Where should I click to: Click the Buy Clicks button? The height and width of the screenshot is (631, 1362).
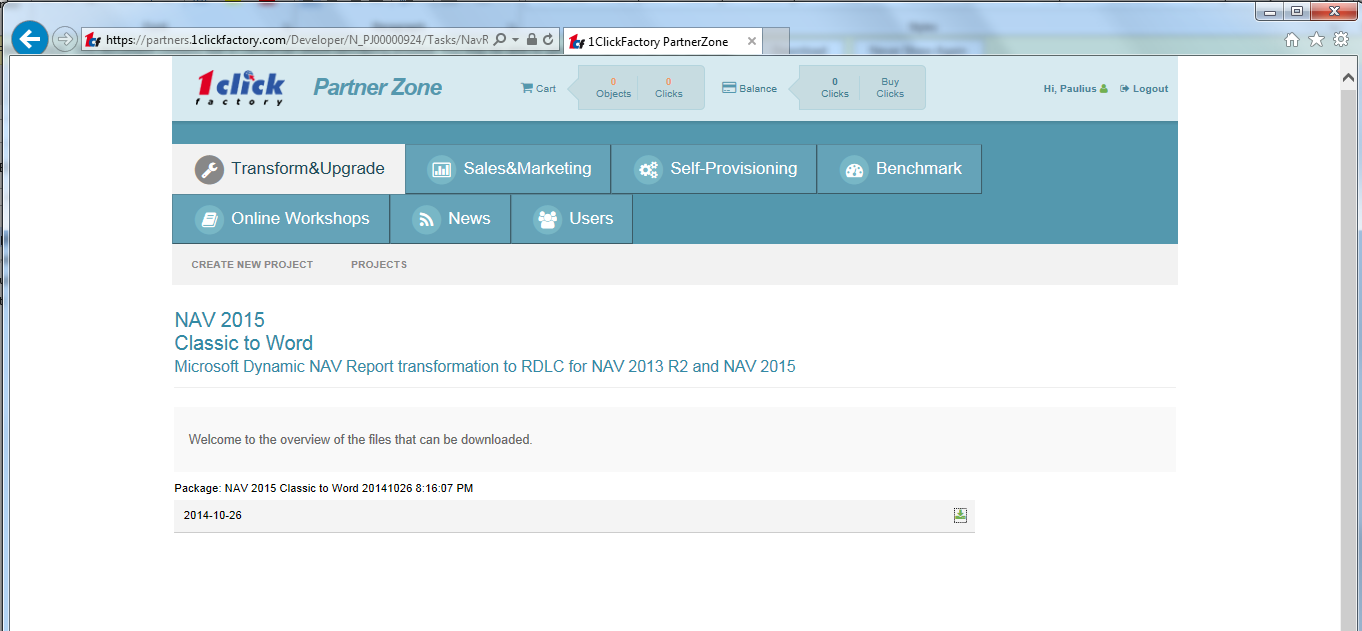(x=889, y=88)
